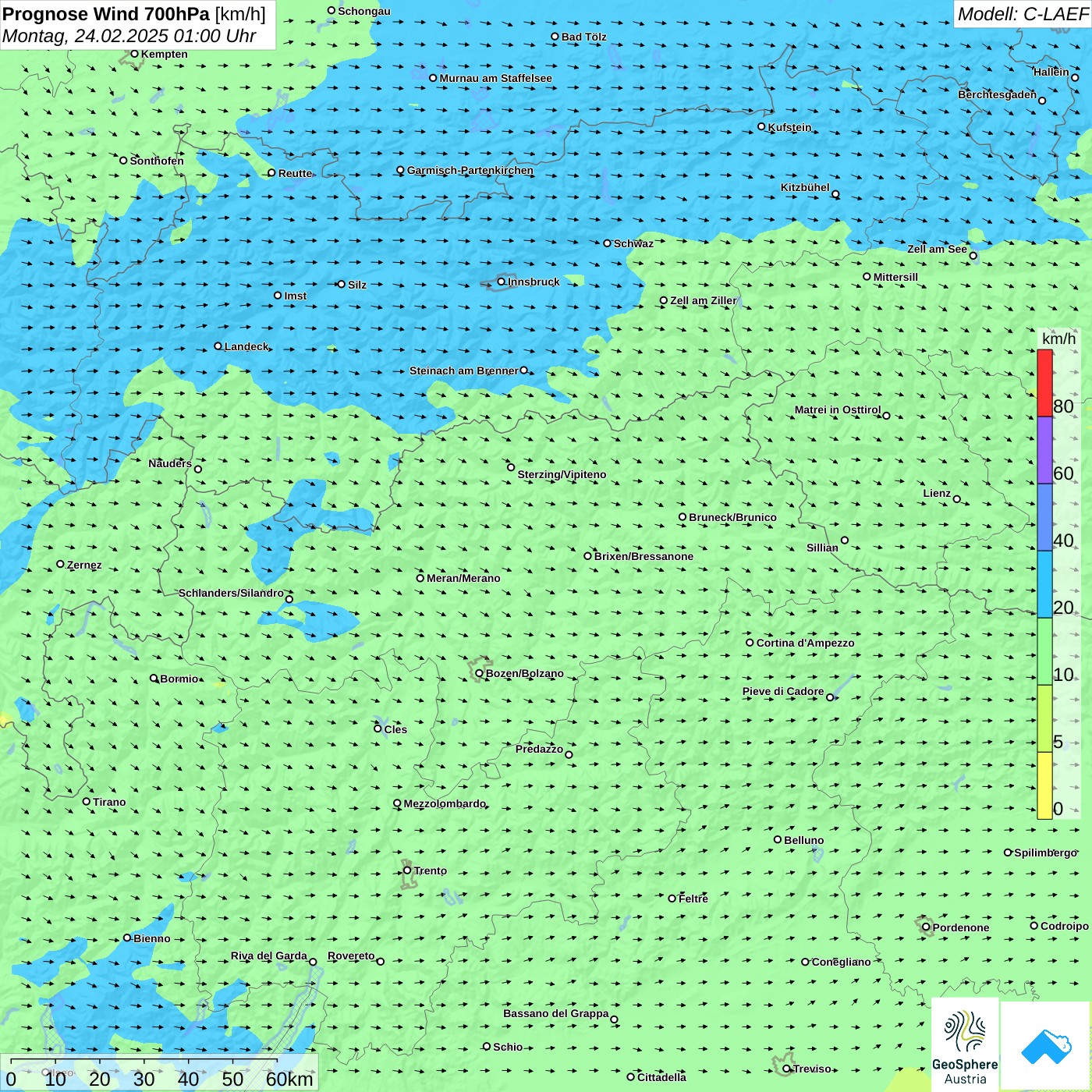
Task: Click the red swatch in the wind legend
Action: point(1044,383)
